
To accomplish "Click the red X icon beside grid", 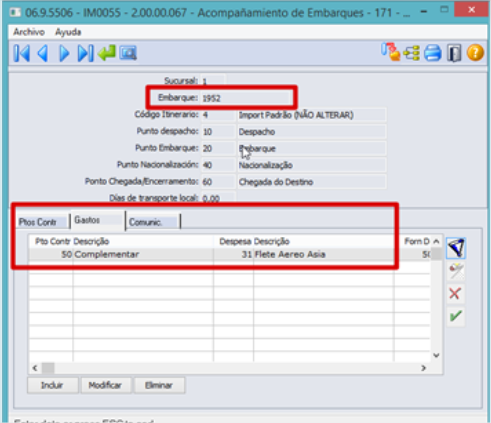I will [455, 293].
